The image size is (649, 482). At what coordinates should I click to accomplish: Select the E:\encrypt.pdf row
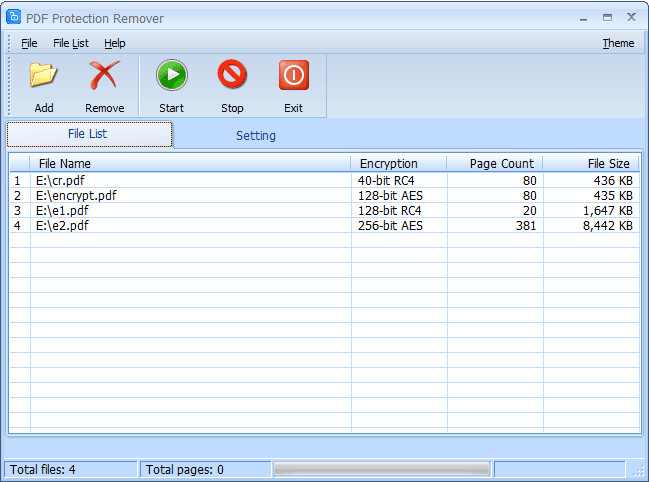click(x=324, y=195)
